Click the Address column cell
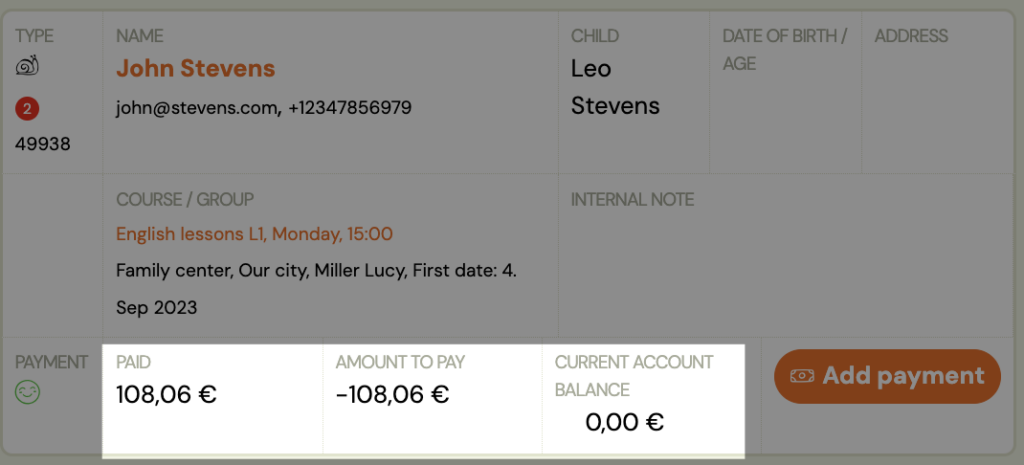 [x=937, y=93]
